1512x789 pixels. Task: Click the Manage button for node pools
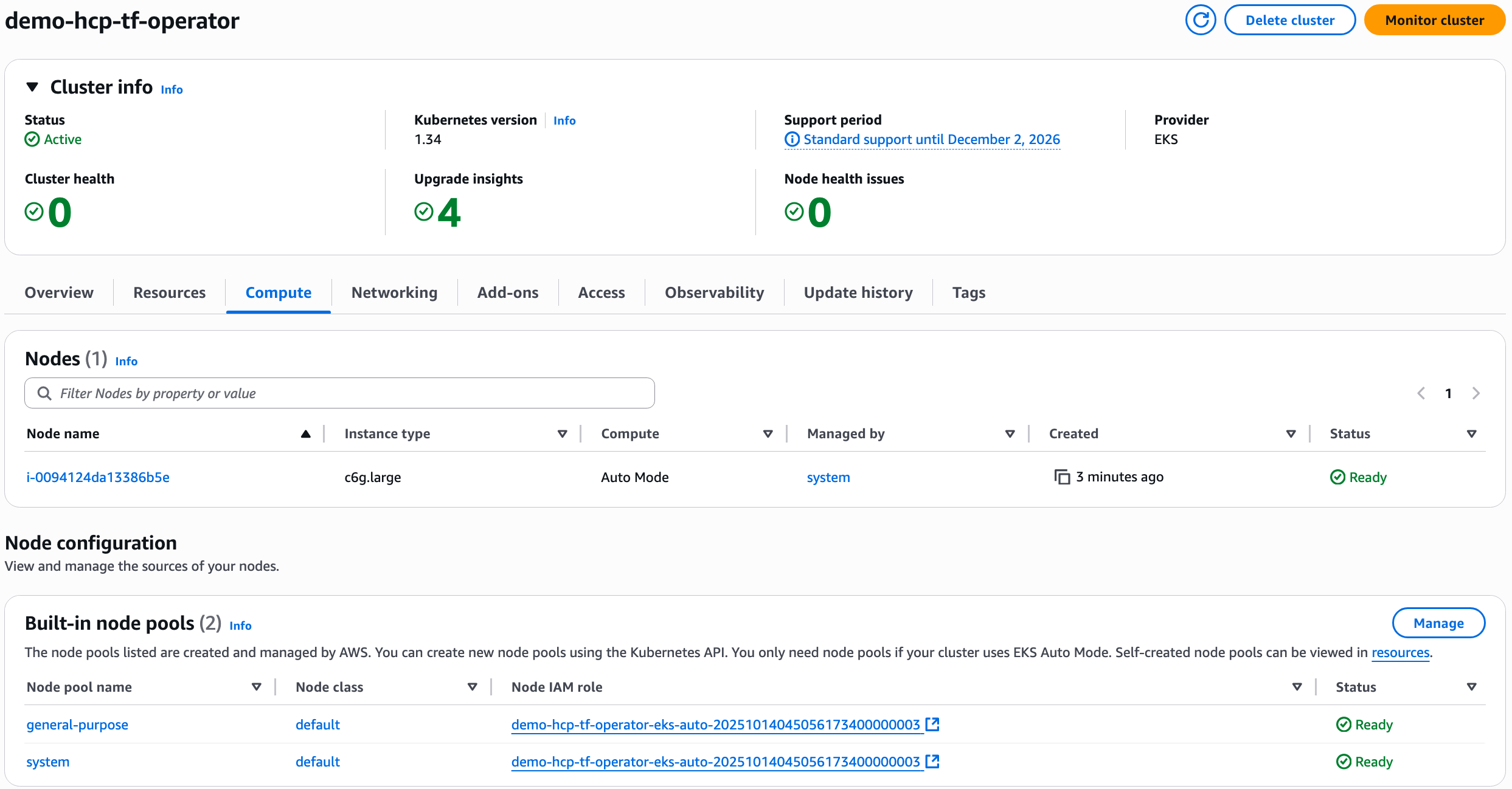(x=1438, y=623)
